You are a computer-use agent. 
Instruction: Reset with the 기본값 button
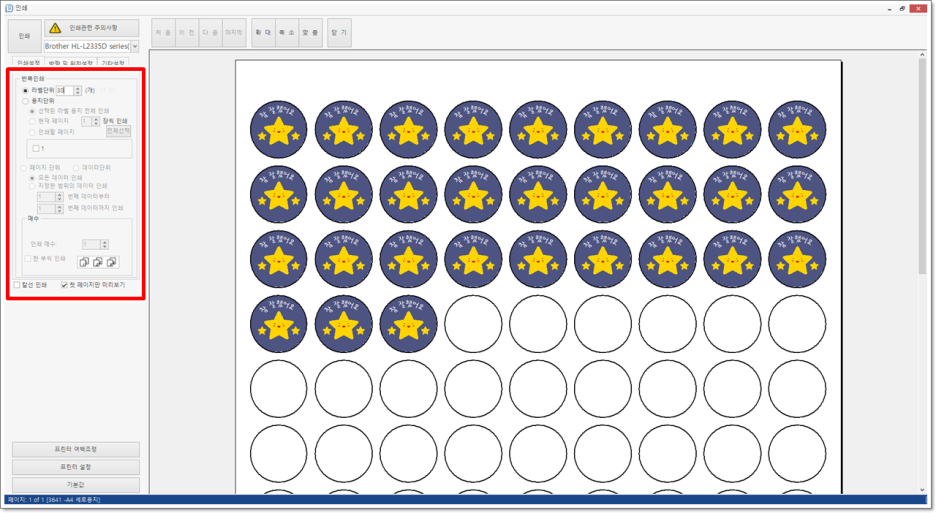tap(76, 485)
